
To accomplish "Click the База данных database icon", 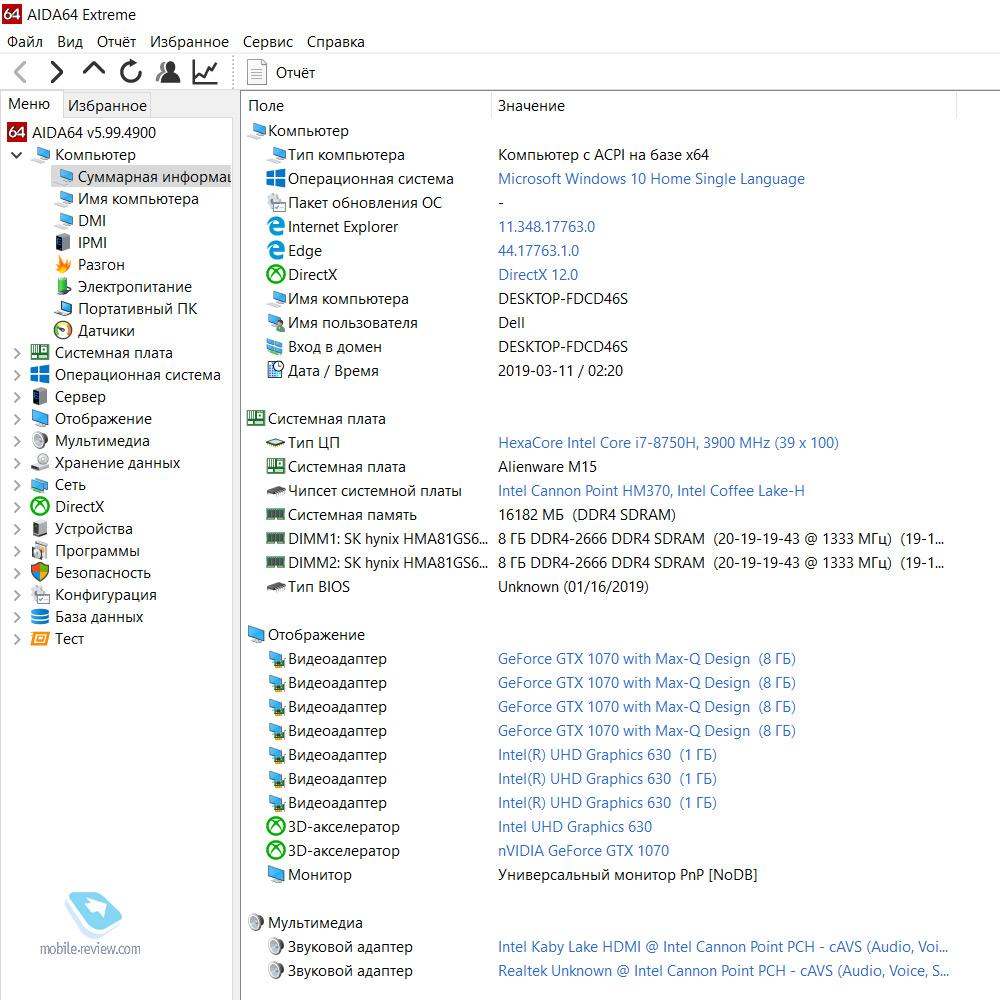I will click(x=40, y=616).
